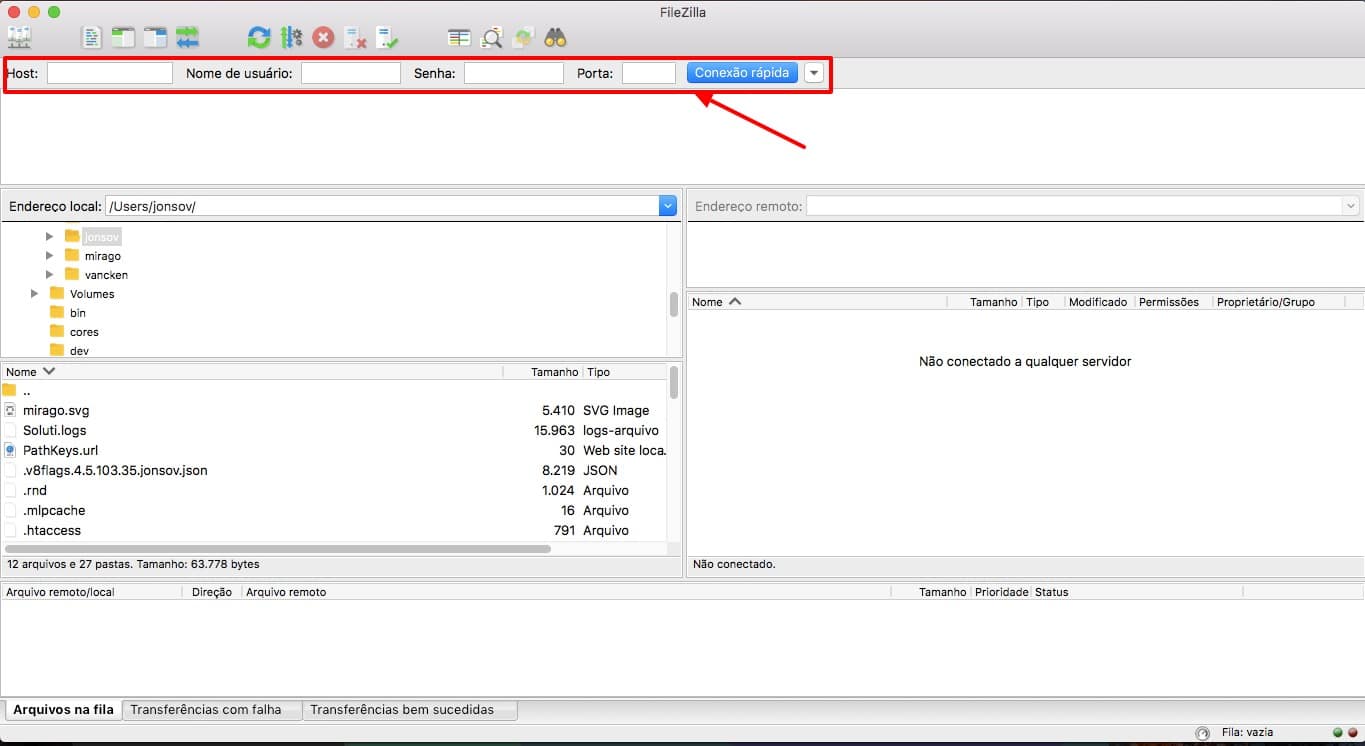The image size is (1365, 746).
Task: Sort local files by Nome column
Action: pyautogui.click(x=252, y=371)
